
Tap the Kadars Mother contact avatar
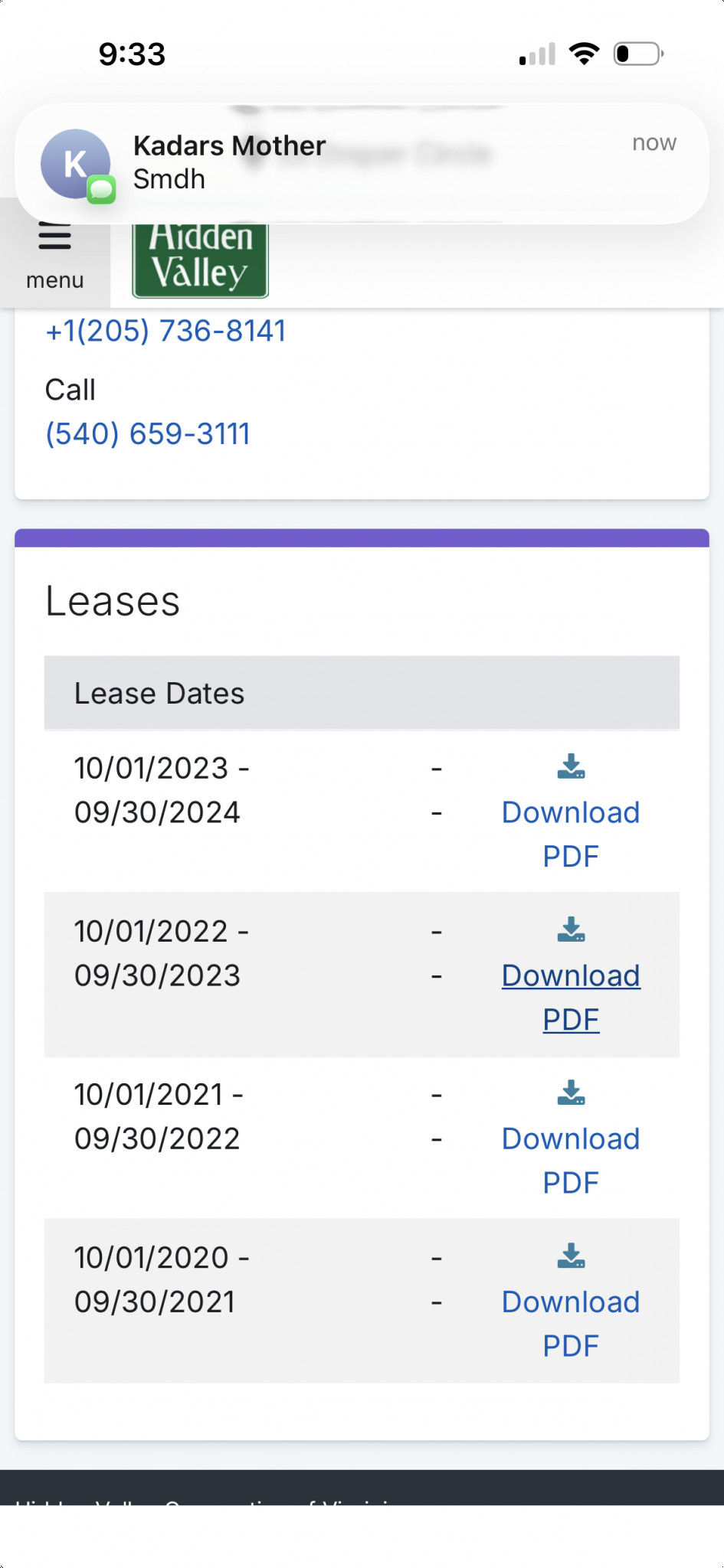pyautogui.click(x=75, y=164)
